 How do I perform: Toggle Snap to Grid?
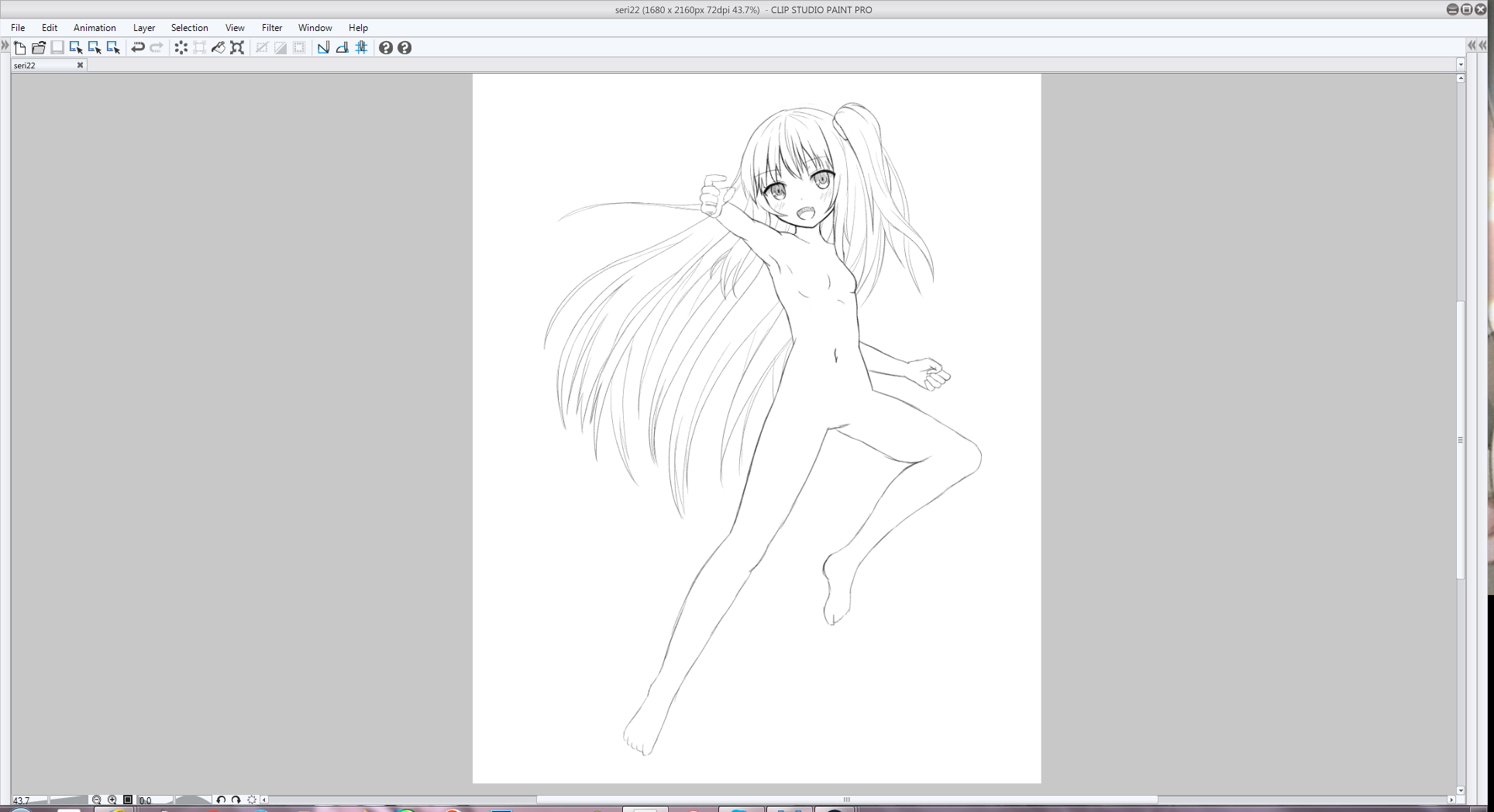[x=361, y=48]
